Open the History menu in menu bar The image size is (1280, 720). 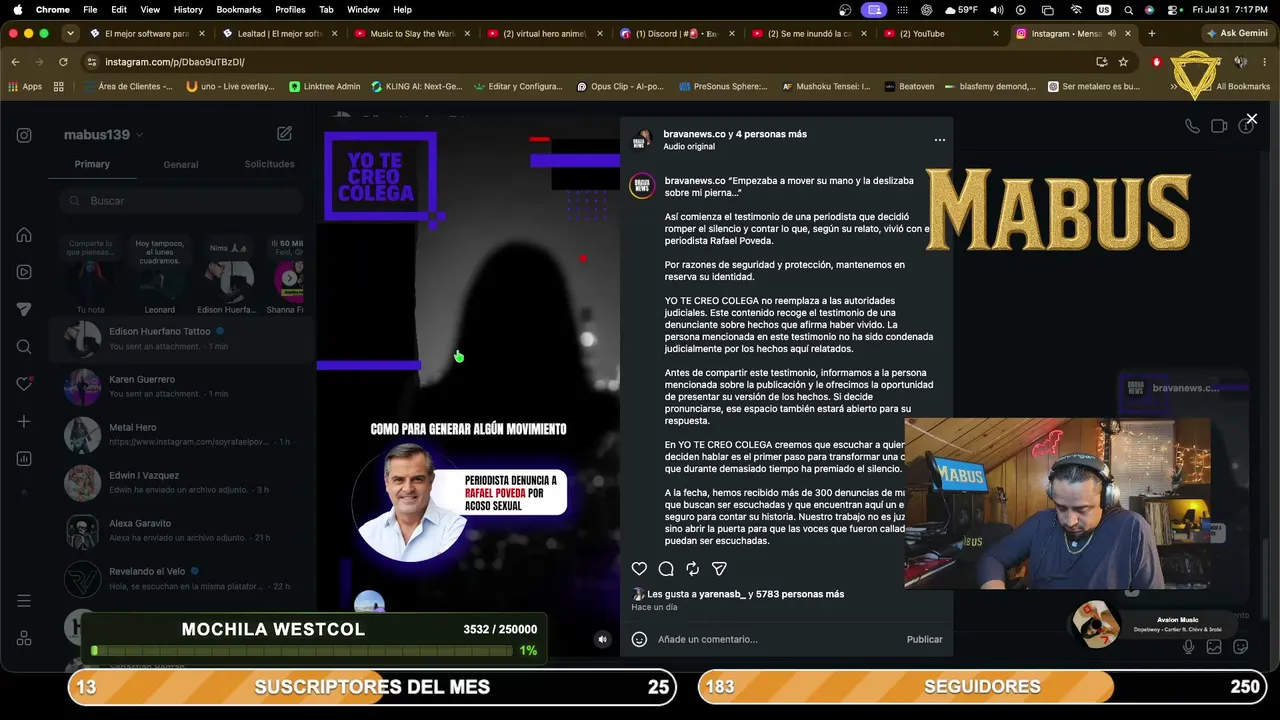(x=188, y=9)
